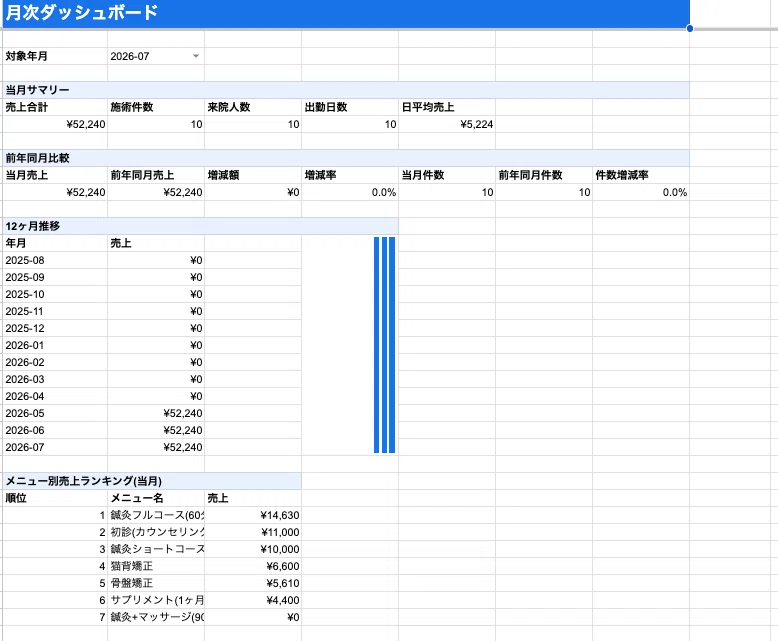
Task: Select the 2026-02 month cell
Action: 55,362
